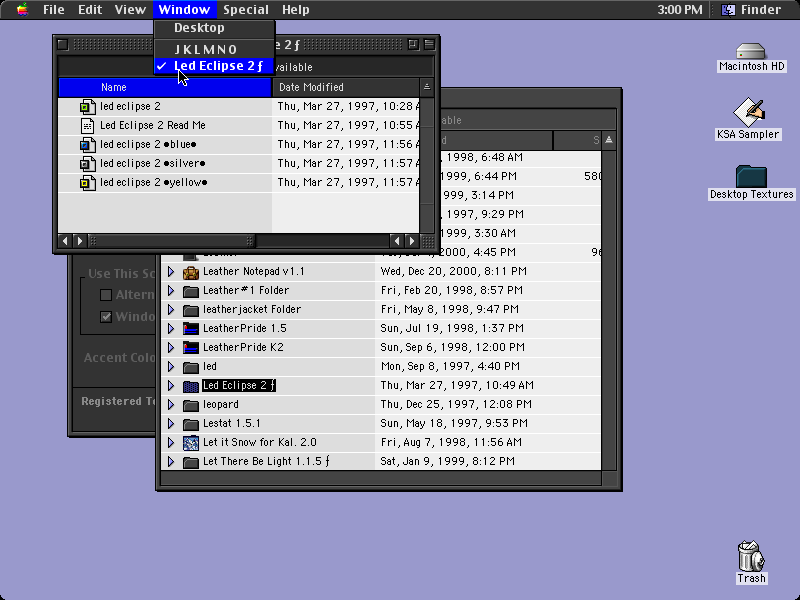Image resolution: width=800 pixels, height=600 pixels.
Task: Open the File menu
Action: (x=54, y=10)
